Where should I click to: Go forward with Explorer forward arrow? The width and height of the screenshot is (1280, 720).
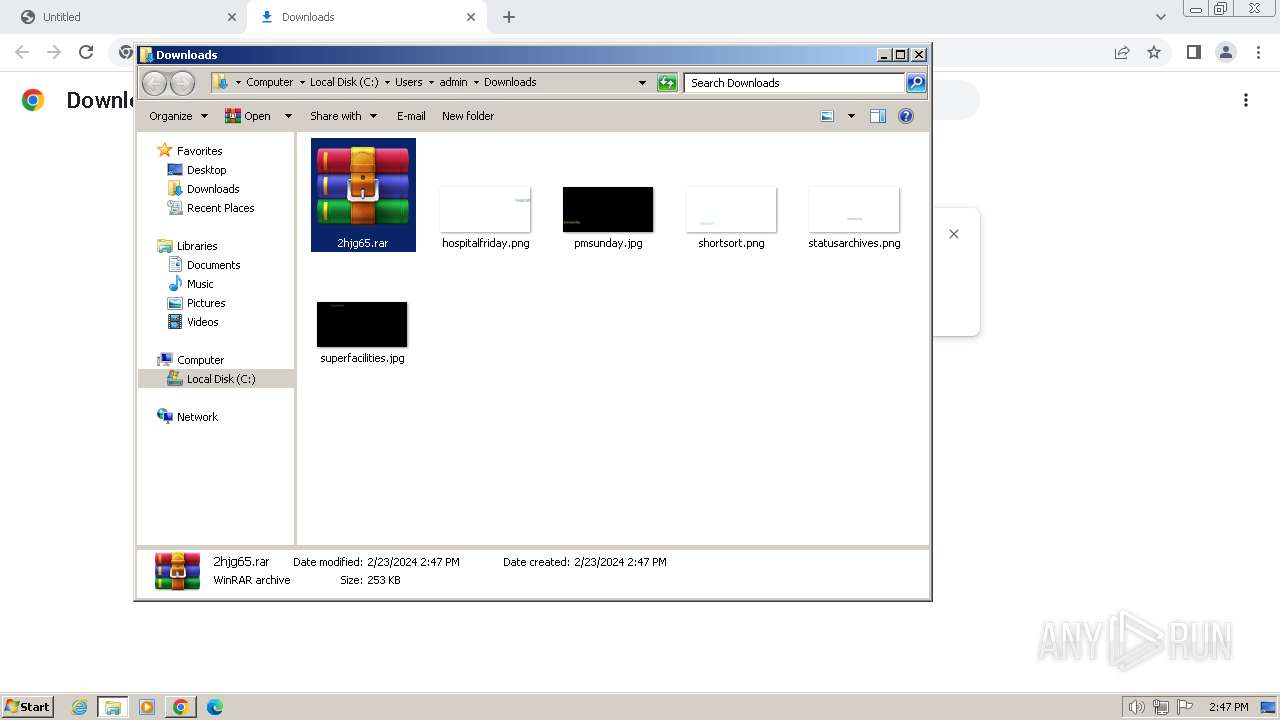(182, 83)
